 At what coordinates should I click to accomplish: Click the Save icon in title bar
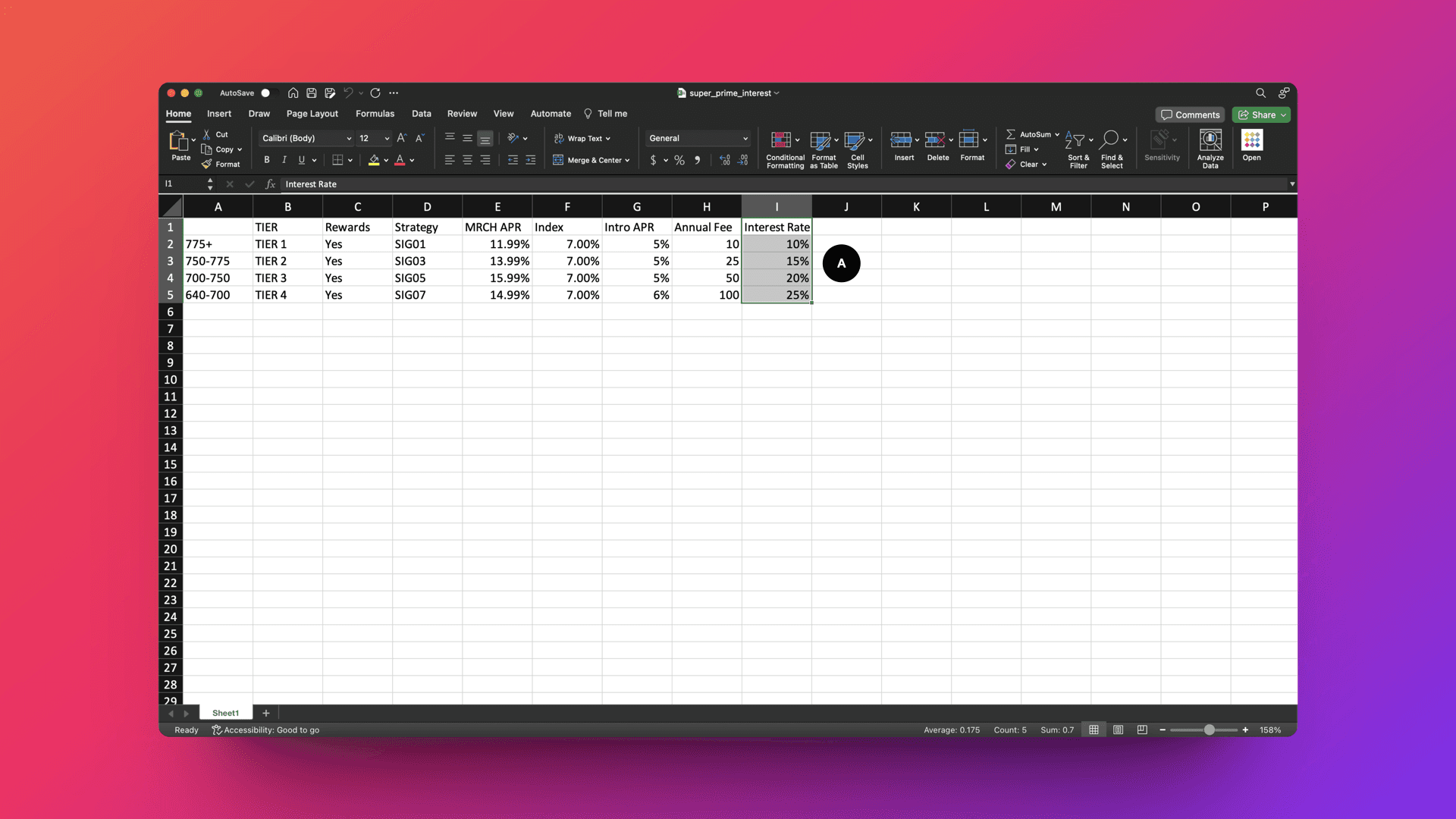coord(312,93)
